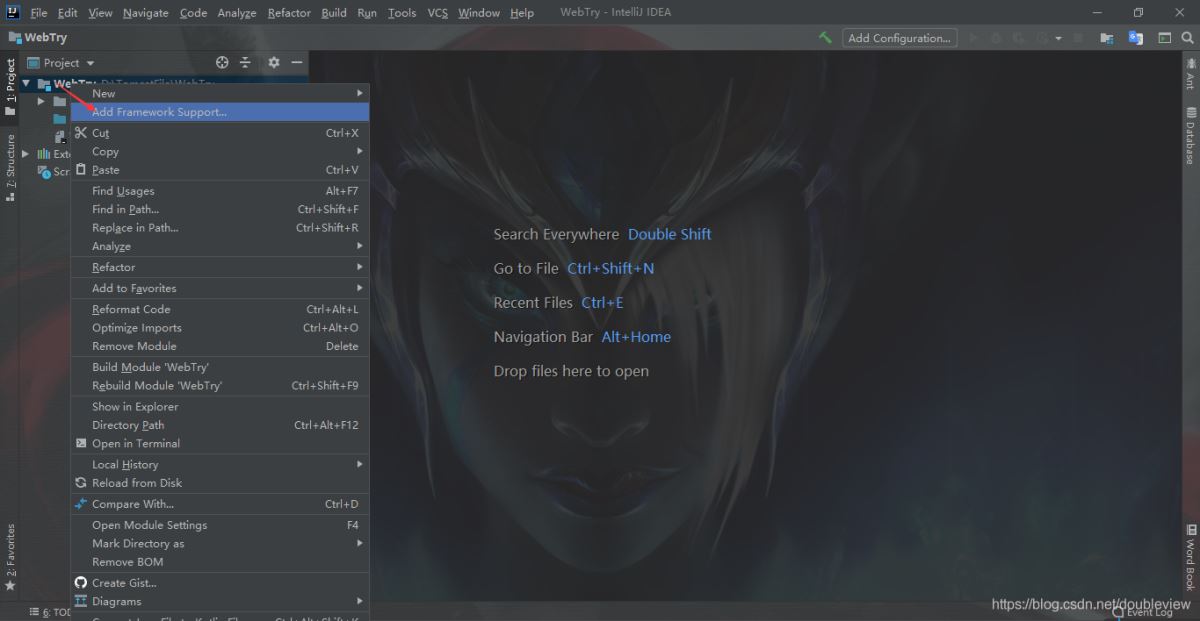Collapse the WebTry root tree node
The image size is (1200, 621).
(26, 84)
